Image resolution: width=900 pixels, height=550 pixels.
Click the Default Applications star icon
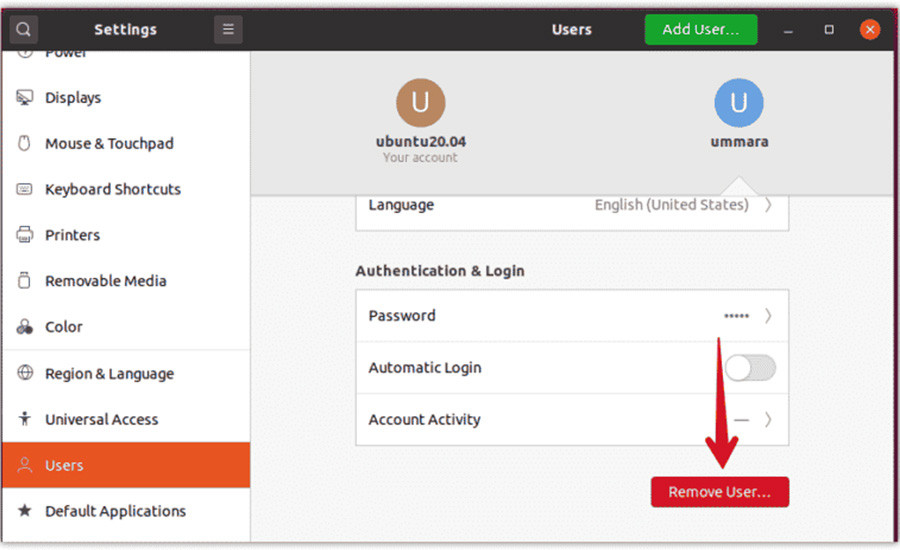[24, 510]
